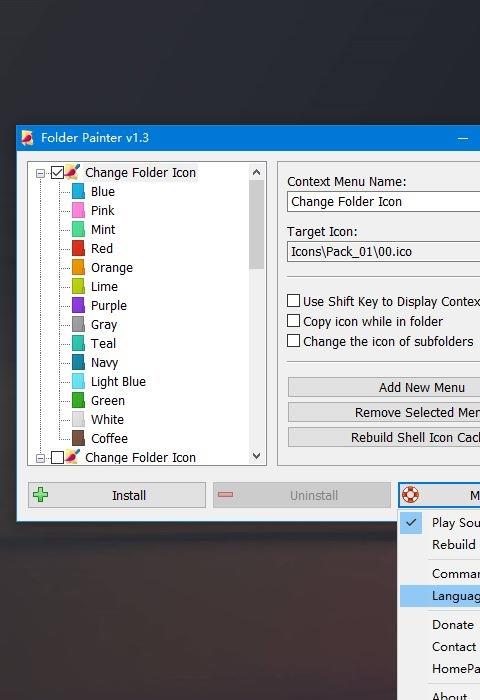Select the Pink tree item label
Screen dimensions: 480x700
point(103,210)
